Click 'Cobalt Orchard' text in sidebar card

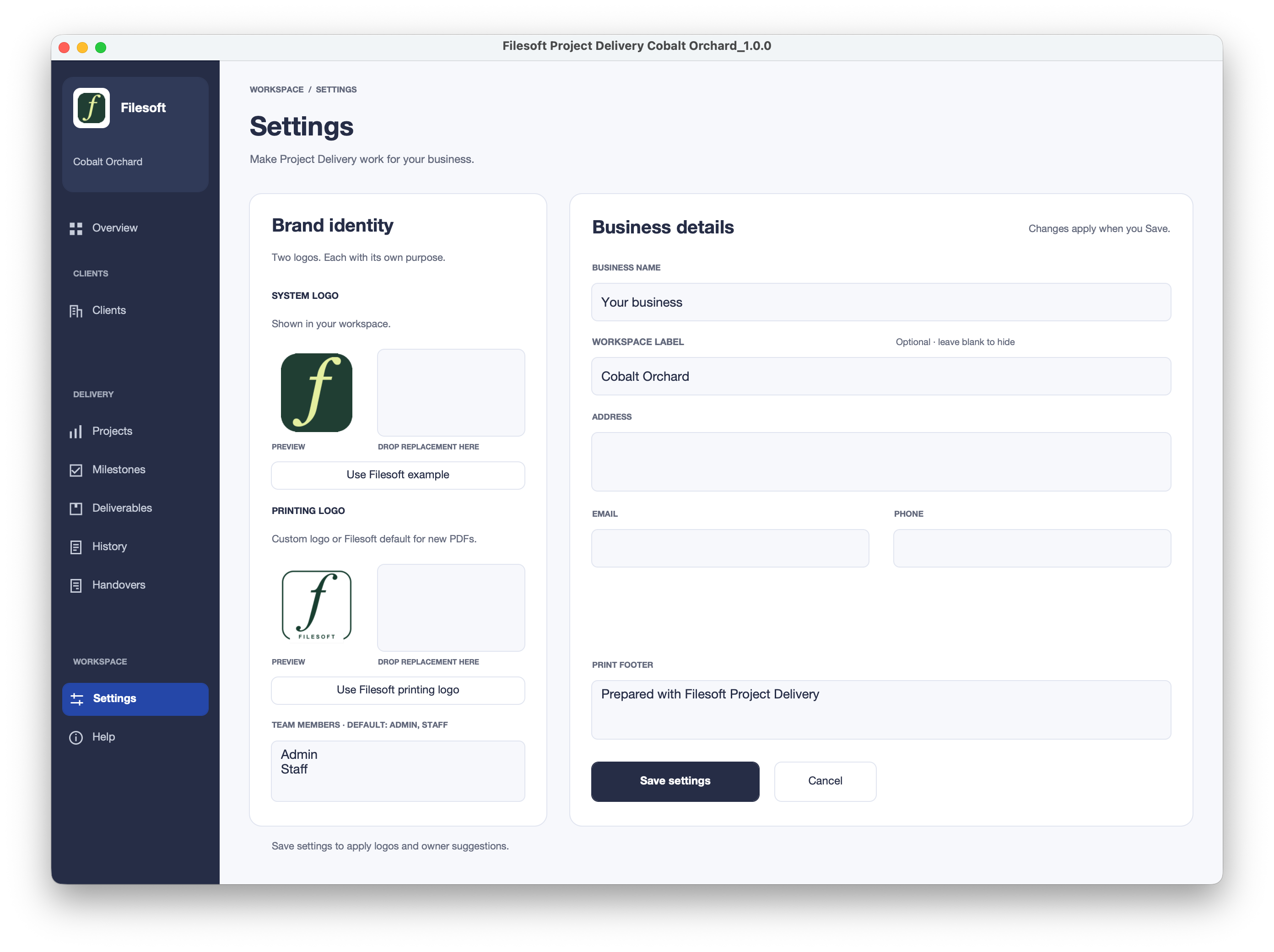pos(108,162)
